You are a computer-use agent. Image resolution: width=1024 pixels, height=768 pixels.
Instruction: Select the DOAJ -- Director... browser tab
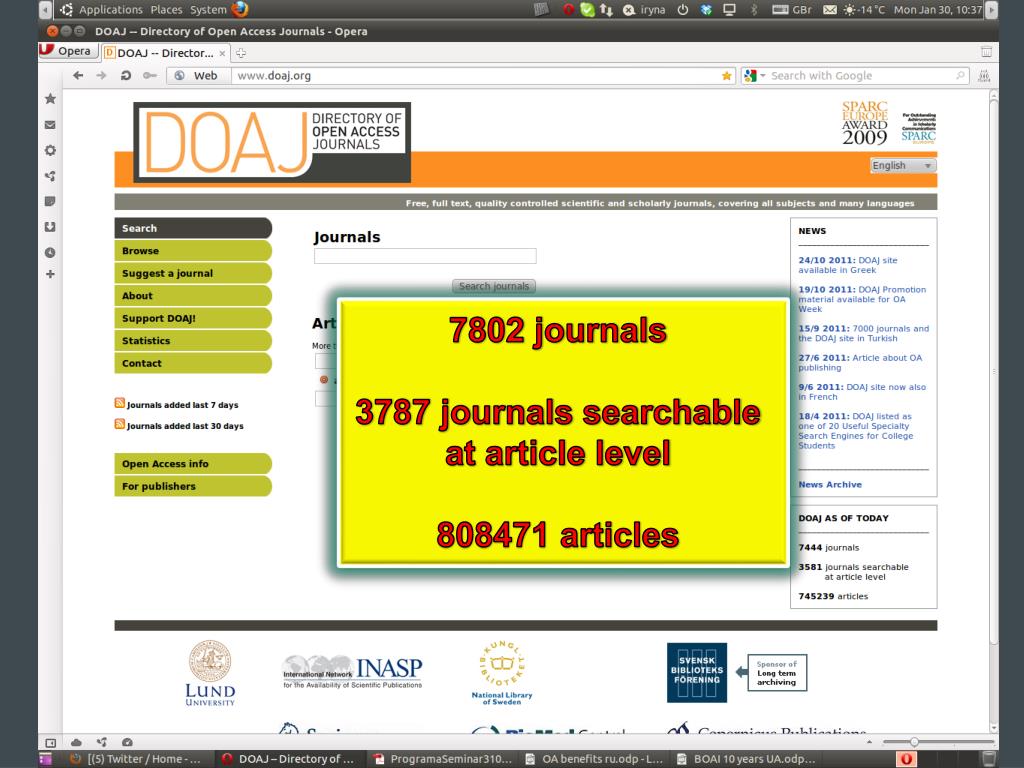(165, 53)
